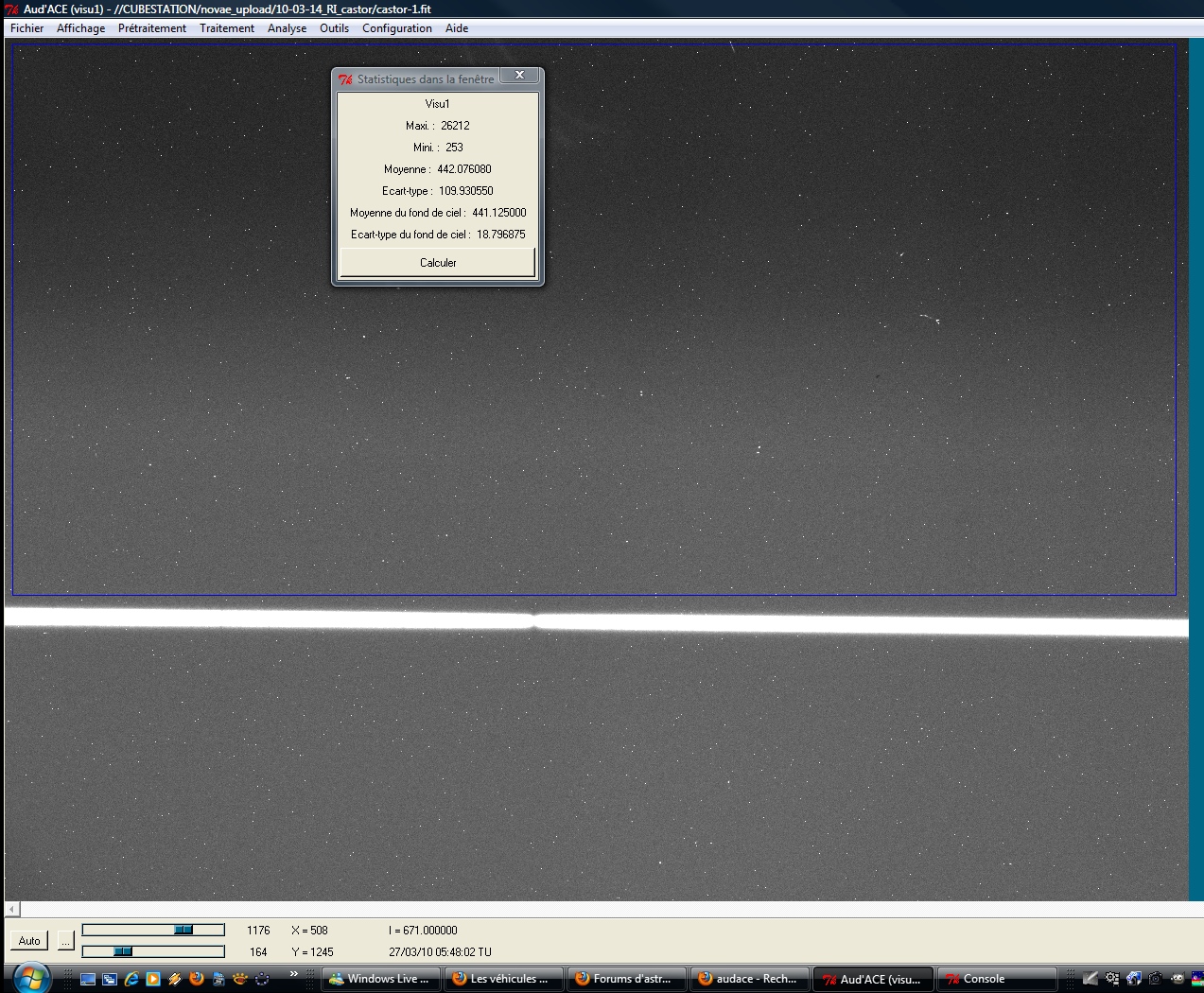Click the 'Mini. : 253' value
Screen dimensions: 1204x993
pyautogui.click(x=438, y=147)
